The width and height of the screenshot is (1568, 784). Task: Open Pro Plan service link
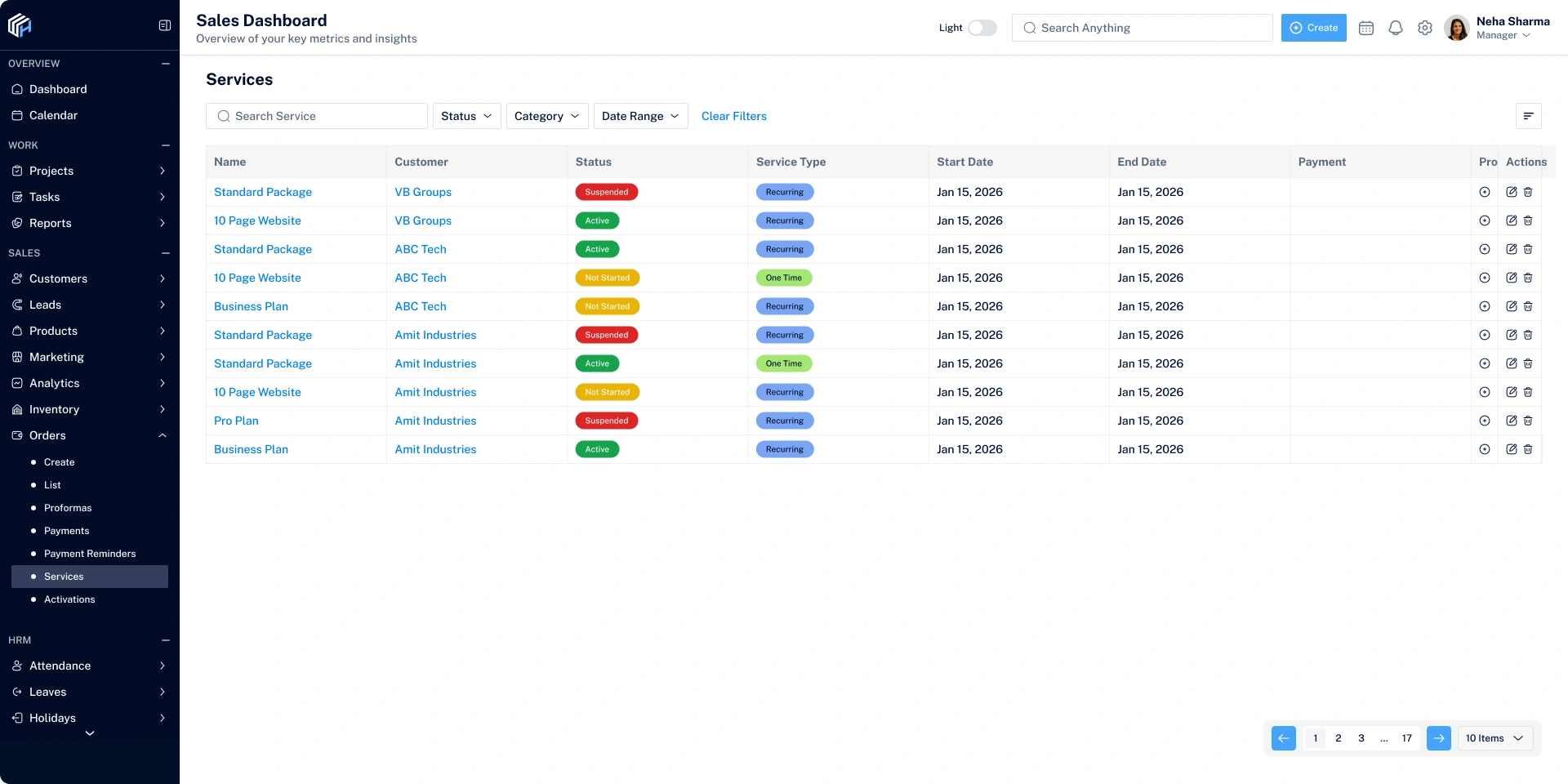click(x=236, y=421)
